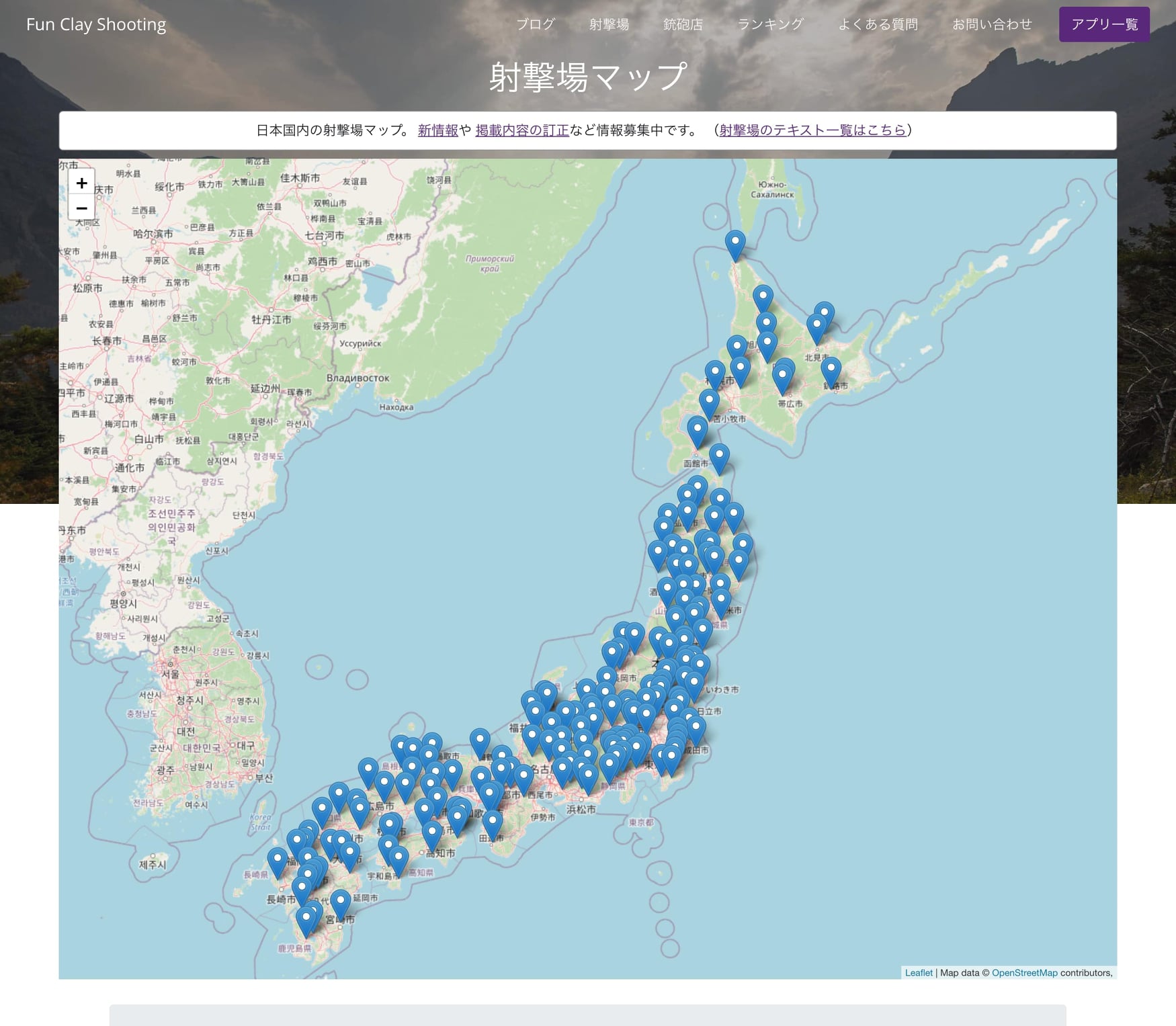
Task: Select 銃砲店 in the top navigation
Action: tap(683, 24)
